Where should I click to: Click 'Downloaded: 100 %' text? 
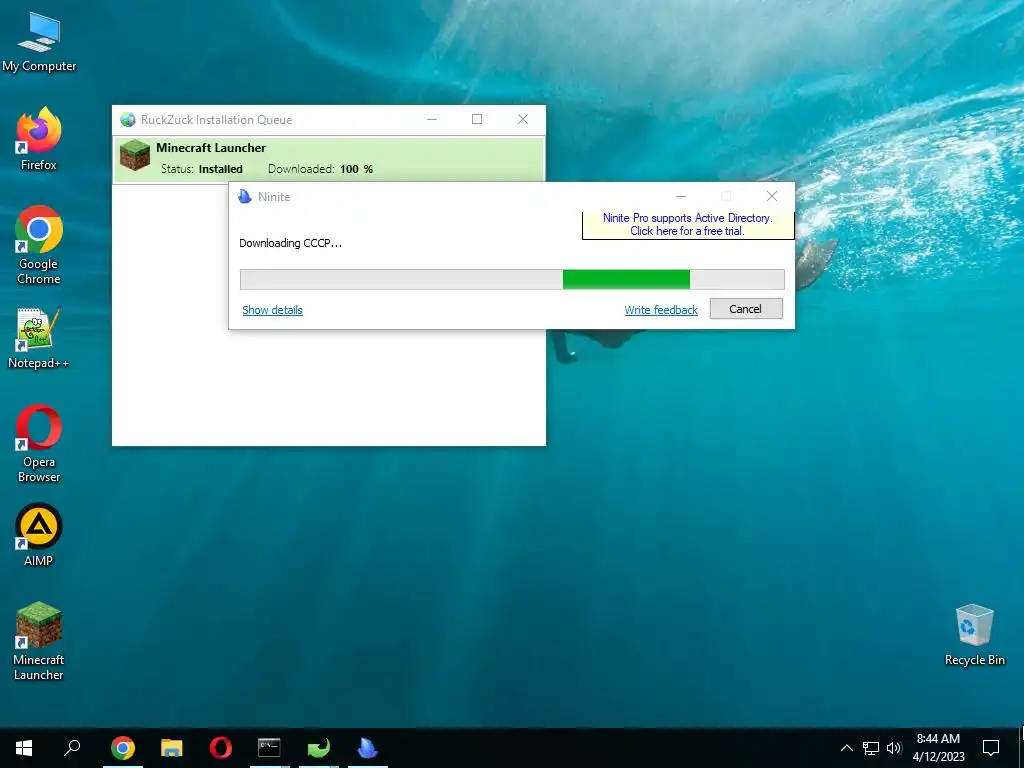pos(321,169)
